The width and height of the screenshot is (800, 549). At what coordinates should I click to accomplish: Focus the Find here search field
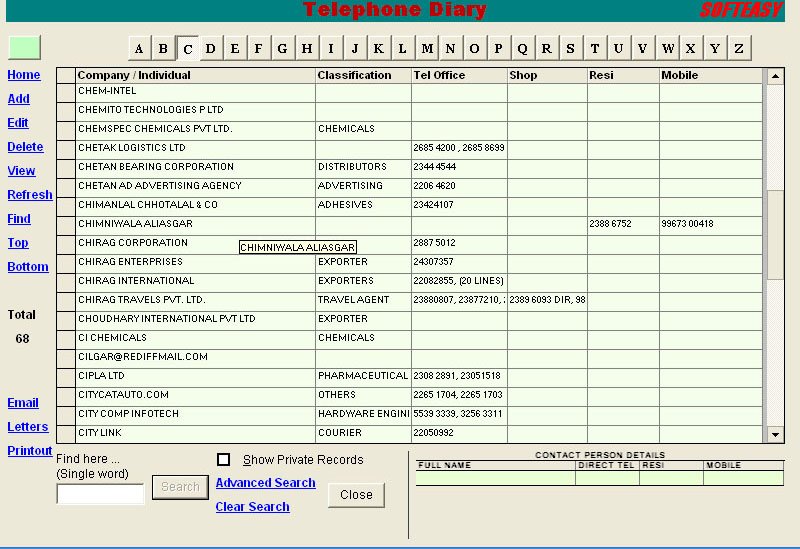click(x=101, y=493)
